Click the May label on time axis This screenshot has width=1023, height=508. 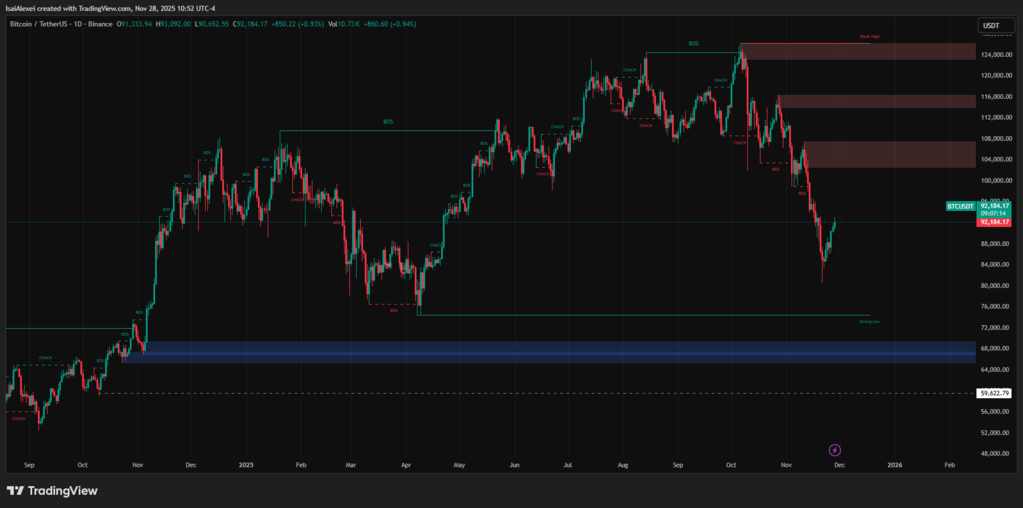click(x=459, y=466)
